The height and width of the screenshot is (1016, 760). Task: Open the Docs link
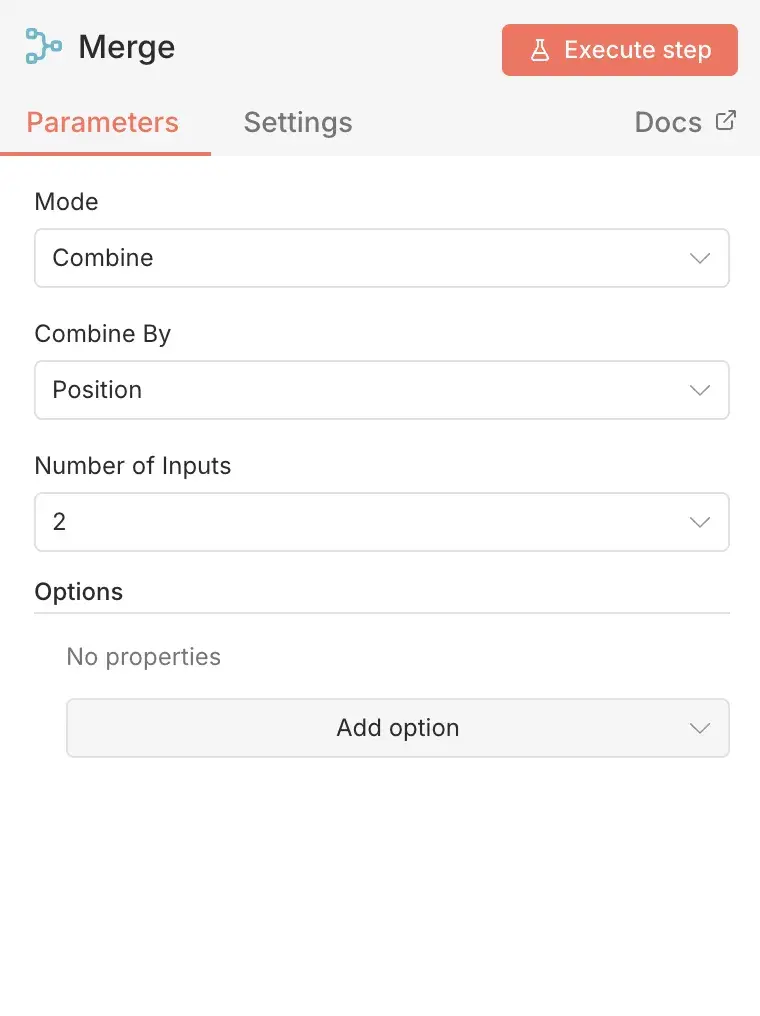668,122
